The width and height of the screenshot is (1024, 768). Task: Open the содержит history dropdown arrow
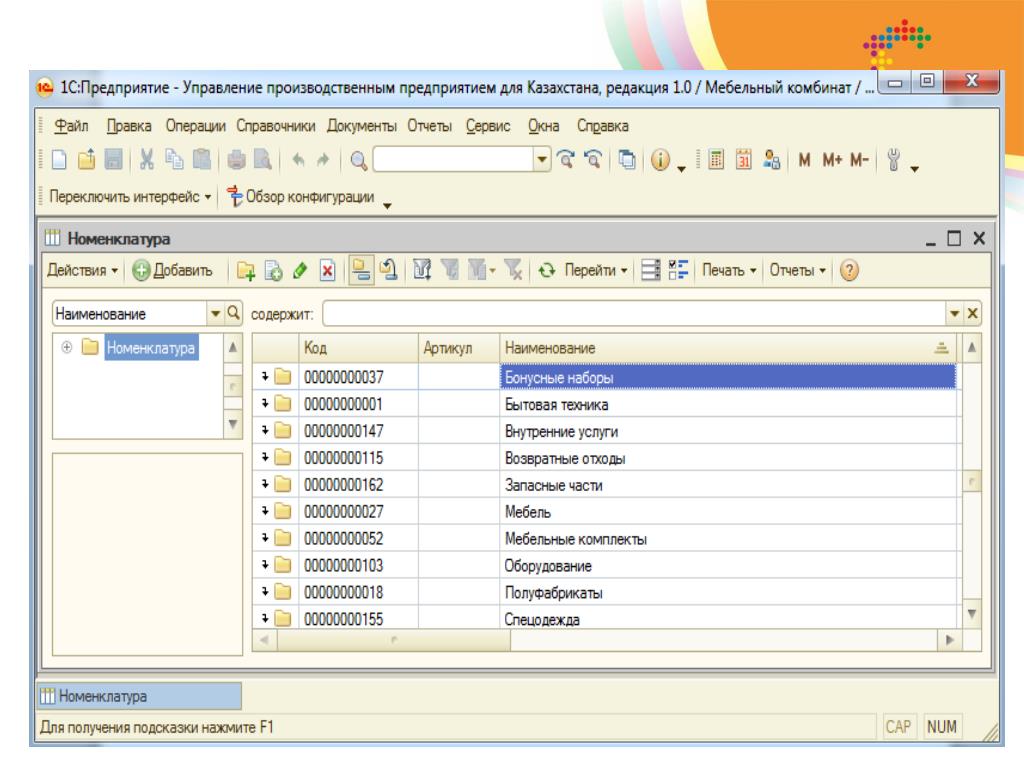tap(954, 313)
